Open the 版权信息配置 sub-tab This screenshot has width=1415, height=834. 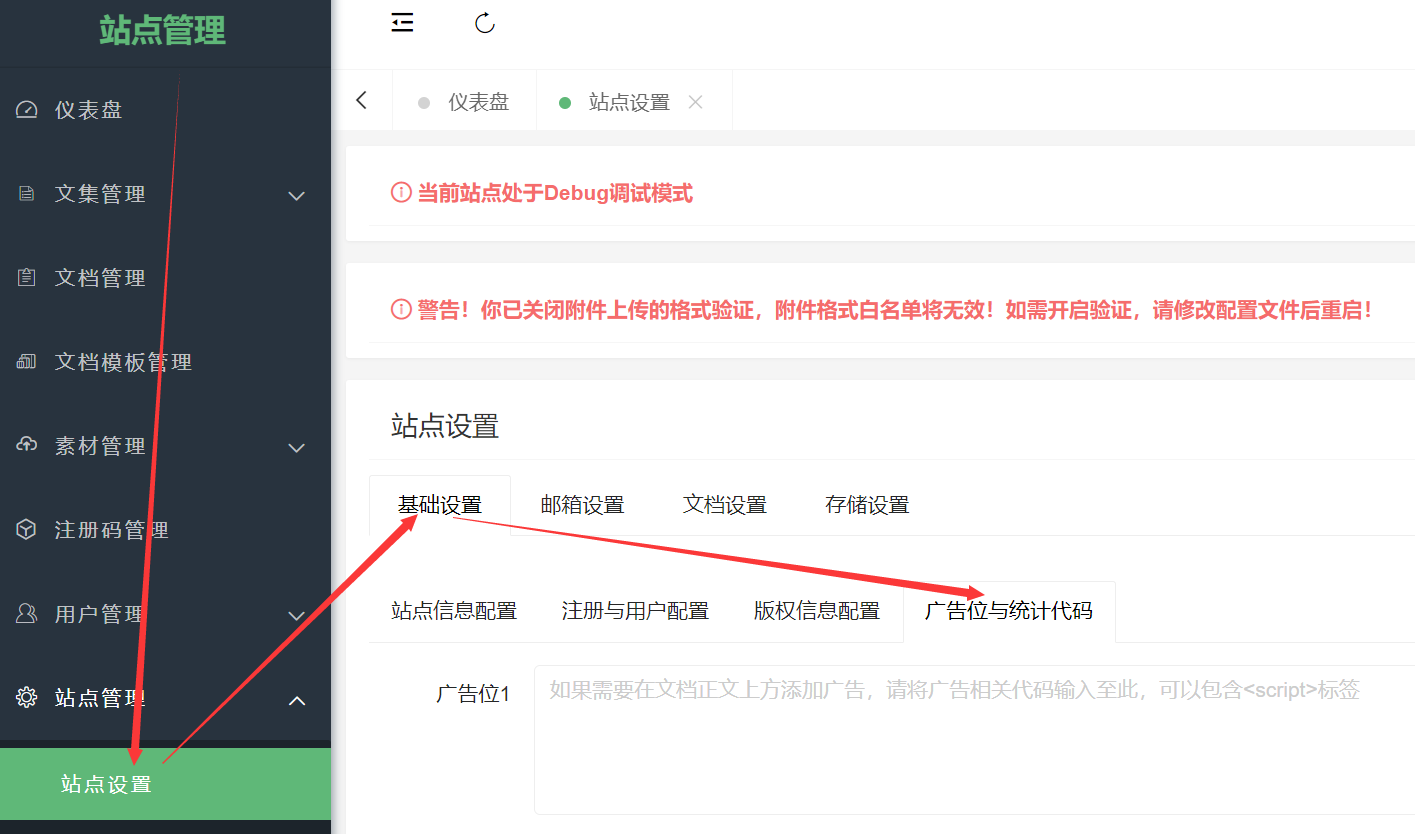tap(816, 611)
